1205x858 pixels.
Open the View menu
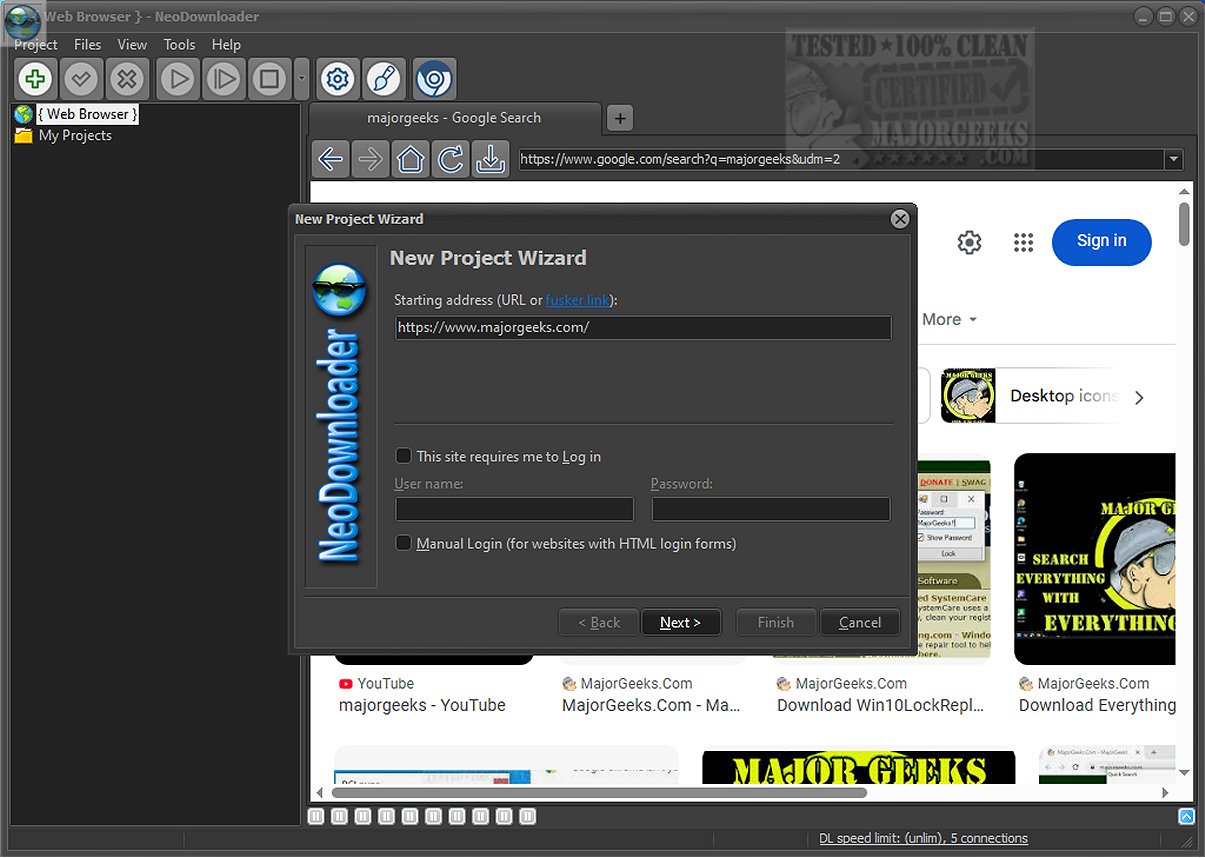click(132, 44)
